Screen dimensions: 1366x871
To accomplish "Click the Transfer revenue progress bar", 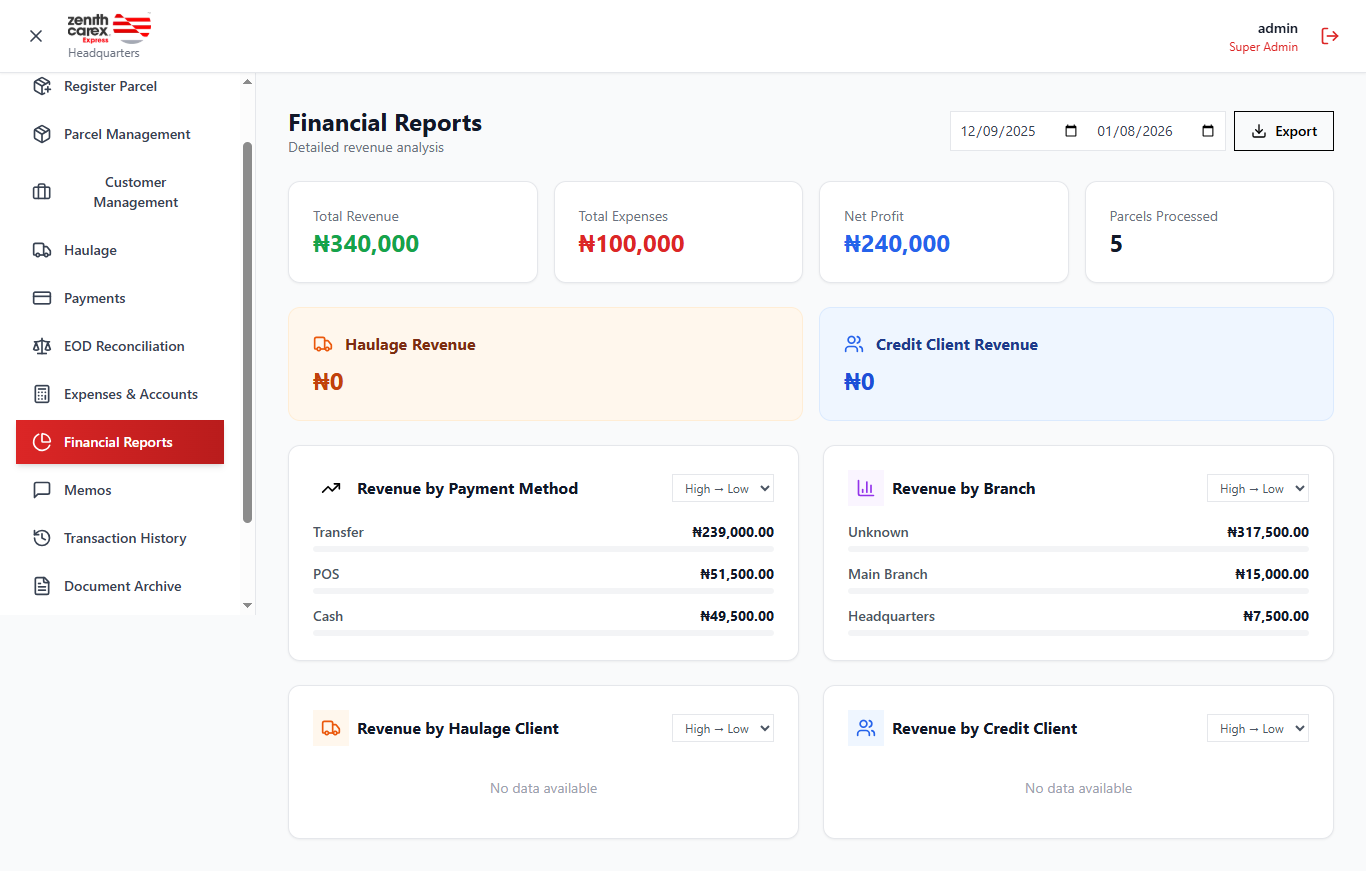I will 543,549.
